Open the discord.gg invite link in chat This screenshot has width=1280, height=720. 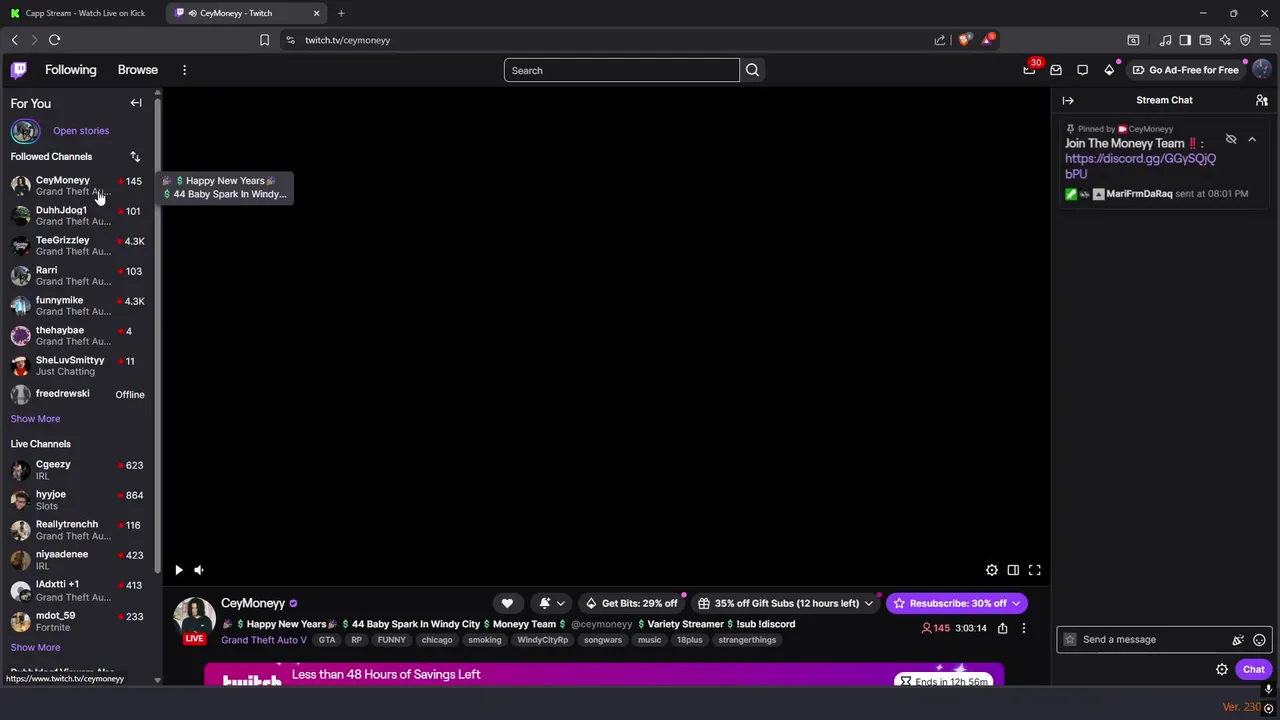click(x=1140, y=166)
